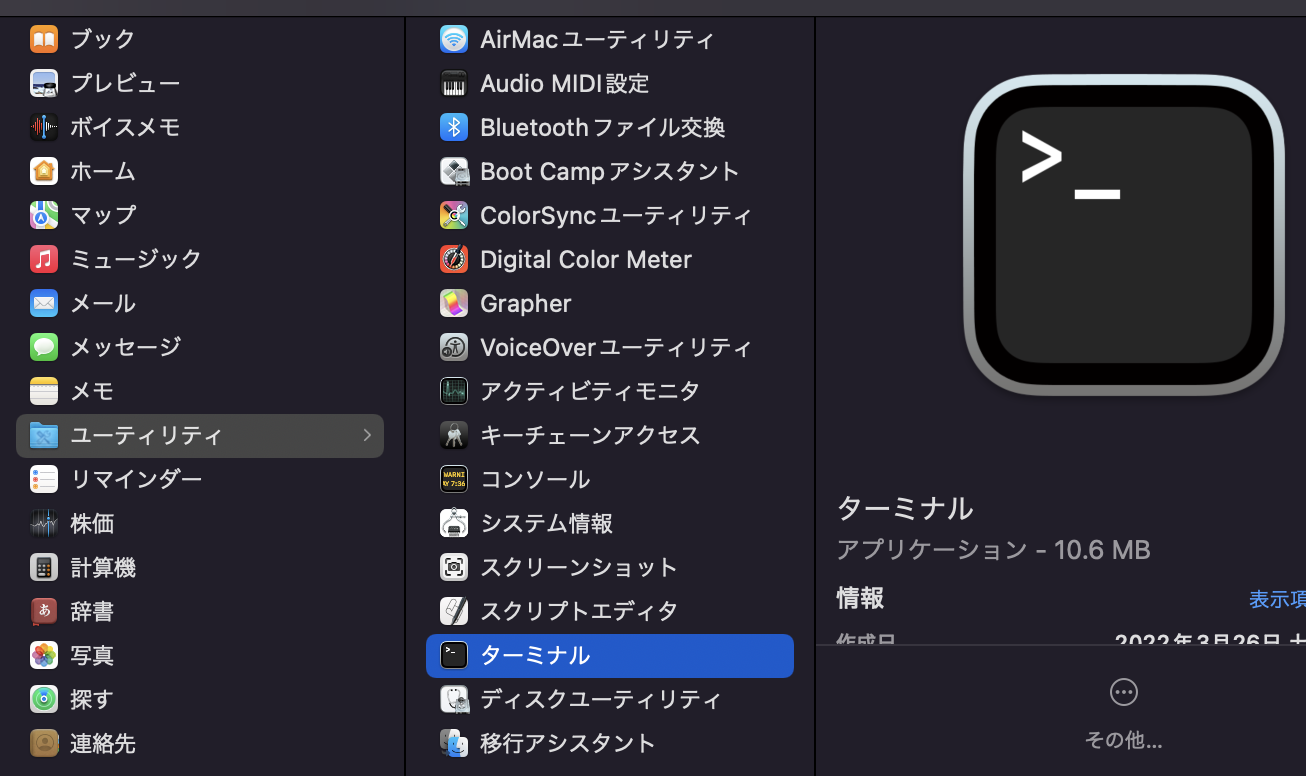Click the 連絡先 name label
Viewport: 1306px width, 776px height.
click(103, 744)
